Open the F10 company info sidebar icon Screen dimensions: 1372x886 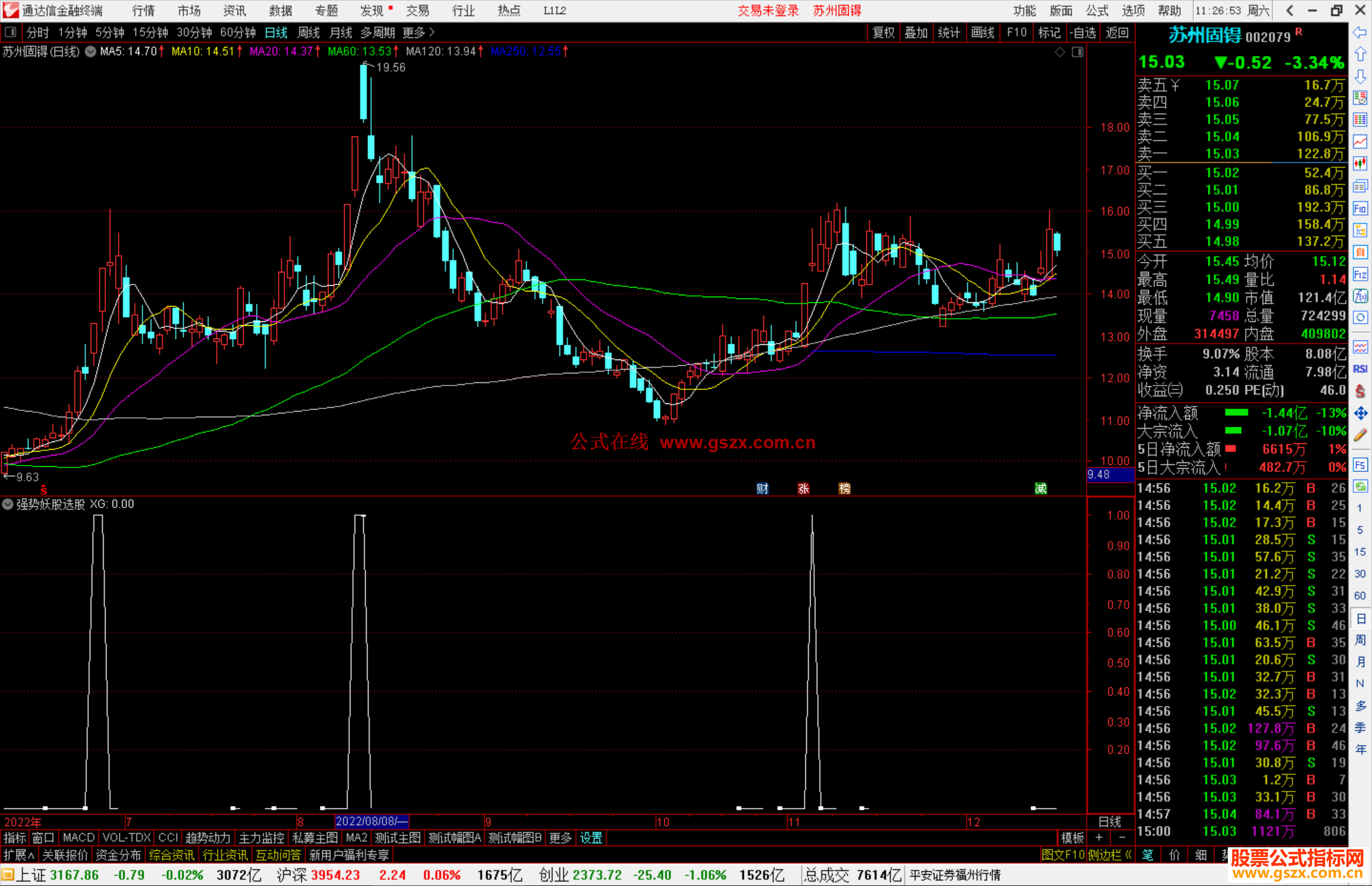(x=1360, y=209)
